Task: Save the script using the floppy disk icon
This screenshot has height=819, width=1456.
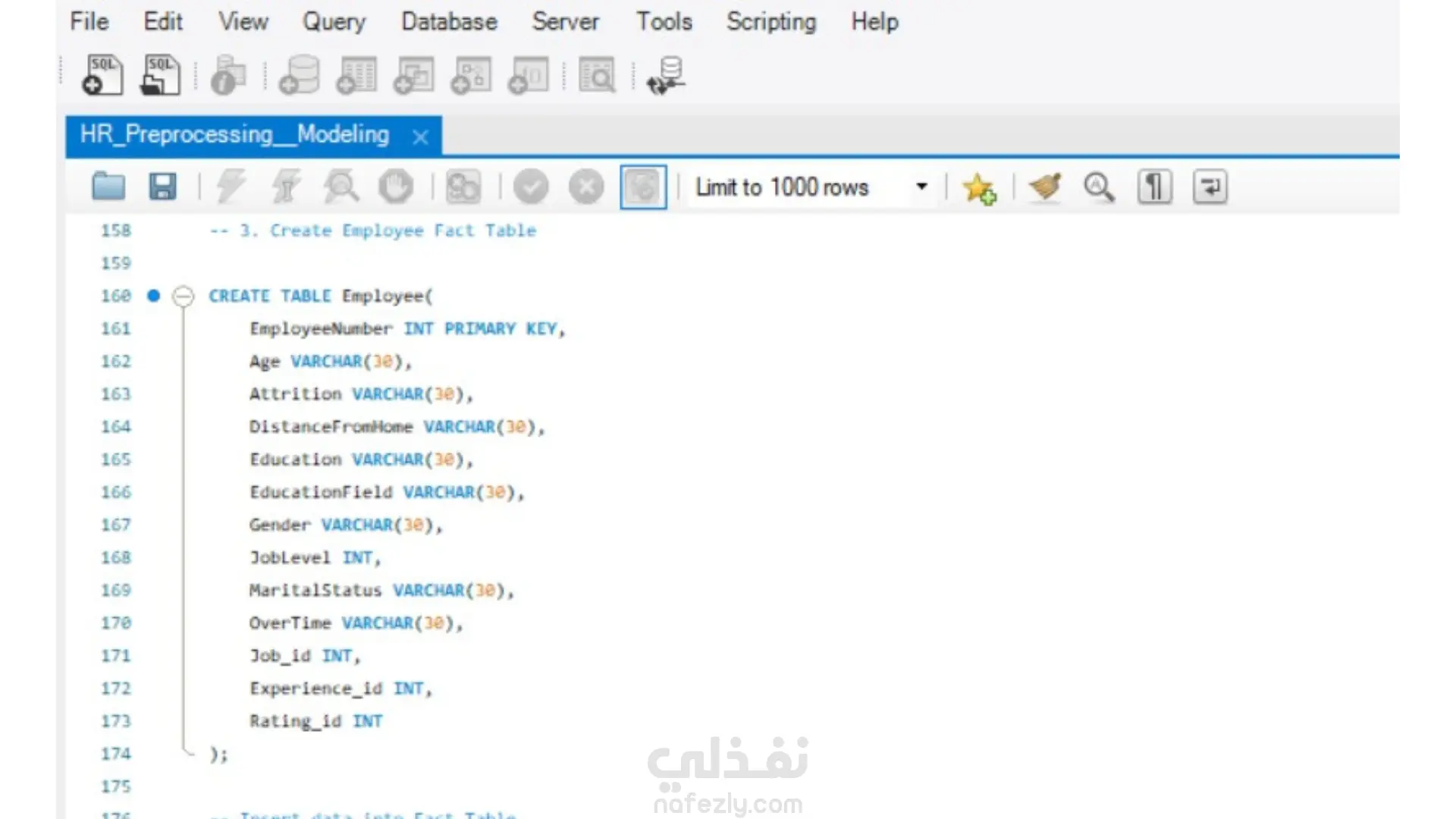Action: (162, 187)
